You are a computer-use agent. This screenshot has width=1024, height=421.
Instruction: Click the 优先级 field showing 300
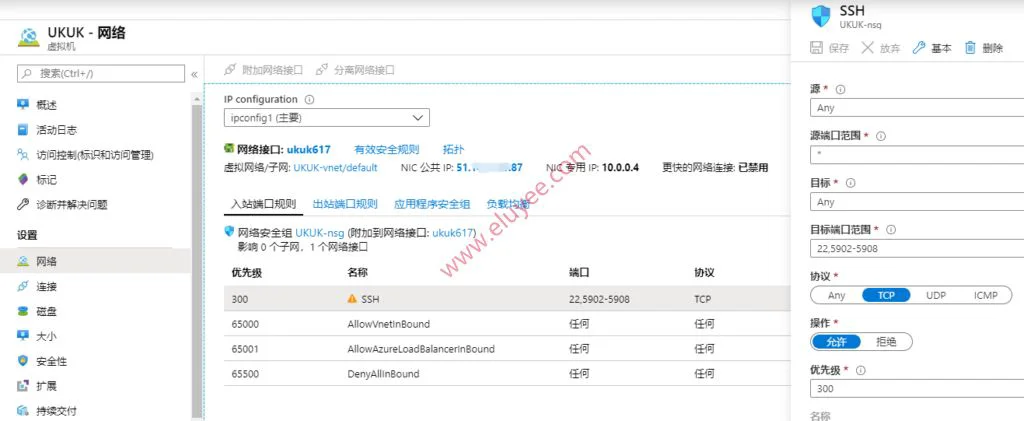point(916,389)
